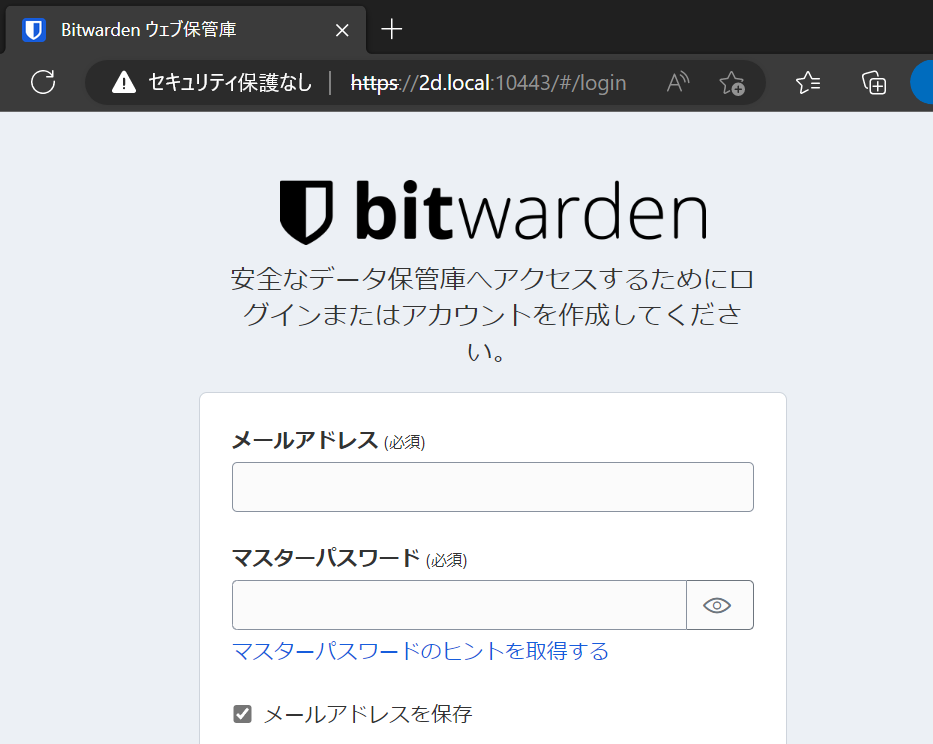Viewport: 933px width, 744px height.
Task: Click the マスターパスワードのヒントを取得する link
Action: (x=420, y=652)
